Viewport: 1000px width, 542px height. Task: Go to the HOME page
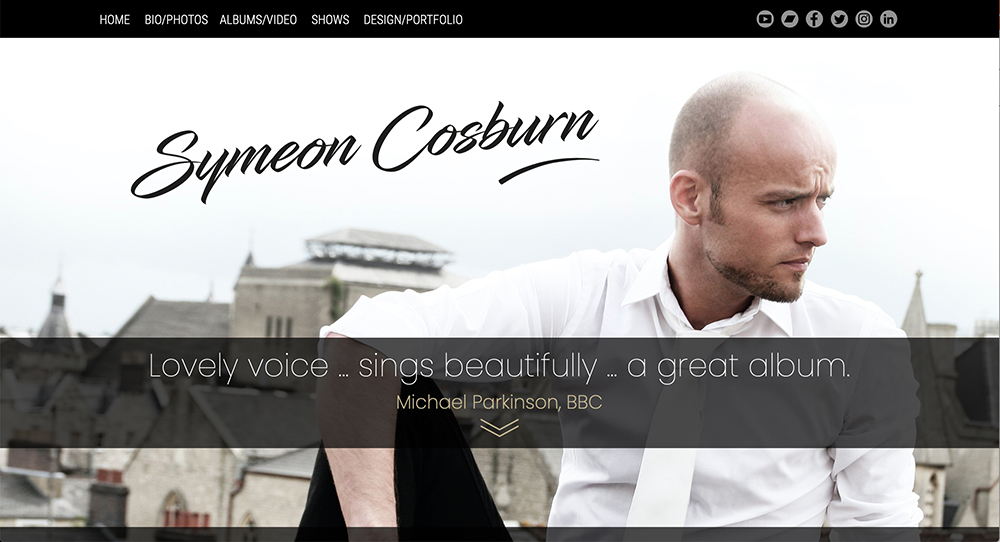coord(115,20)
